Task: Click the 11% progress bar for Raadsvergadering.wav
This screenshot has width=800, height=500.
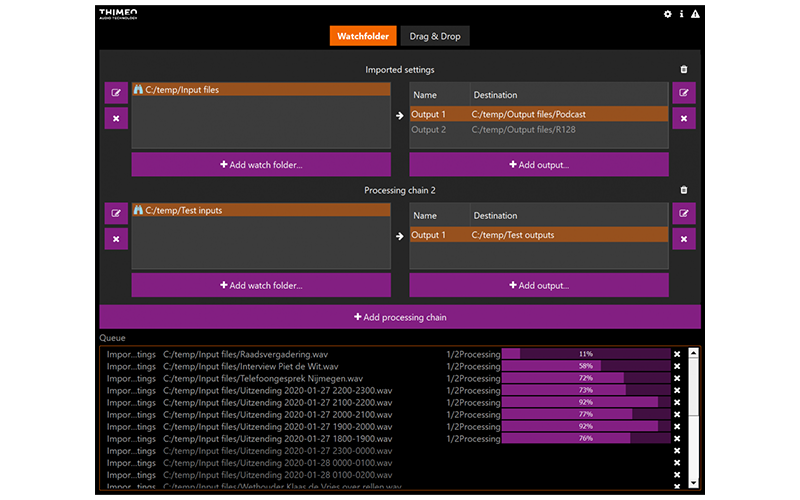Action: [586, 354]
